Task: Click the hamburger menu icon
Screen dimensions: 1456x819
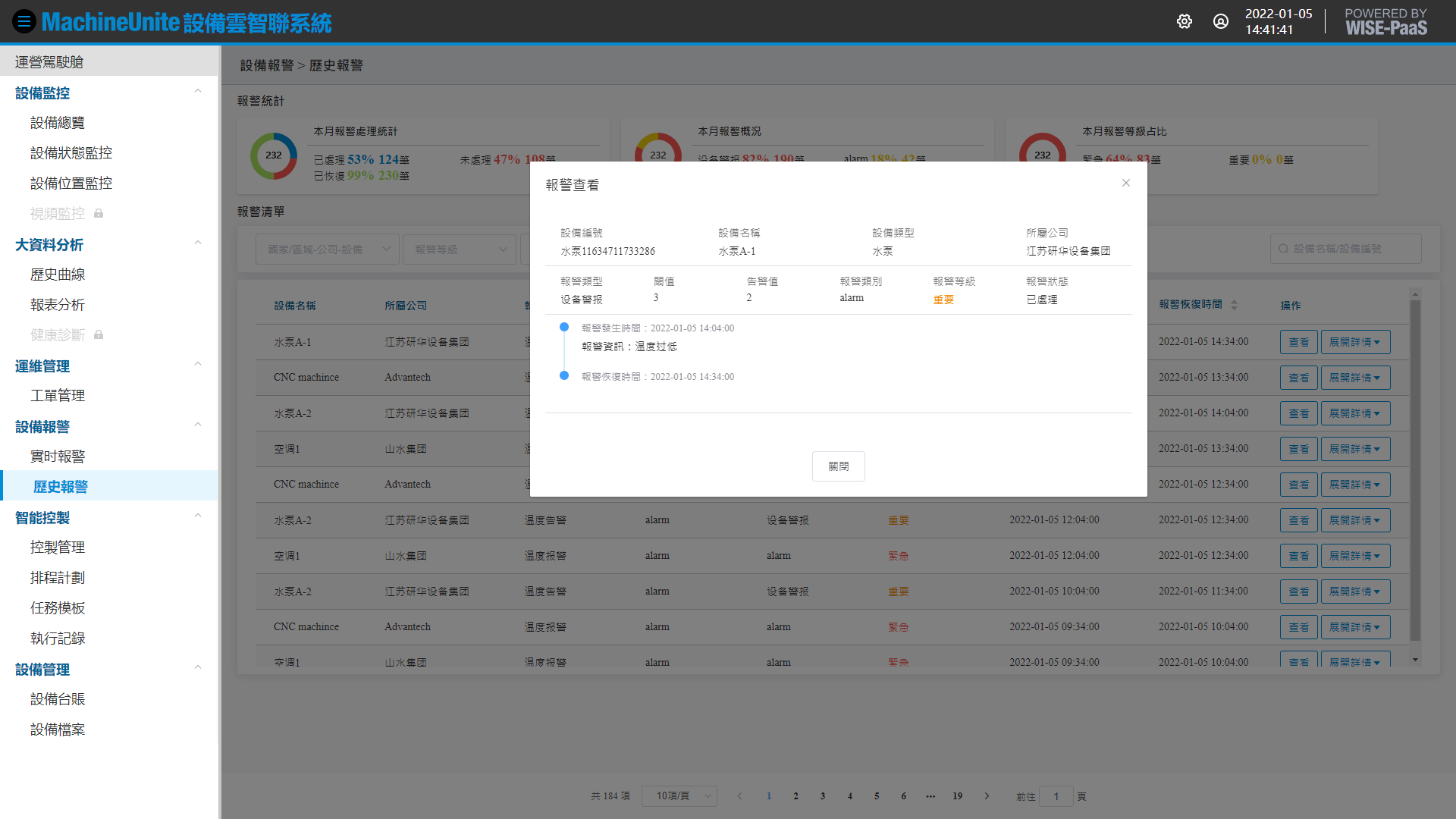Action: tap(24, 22)
